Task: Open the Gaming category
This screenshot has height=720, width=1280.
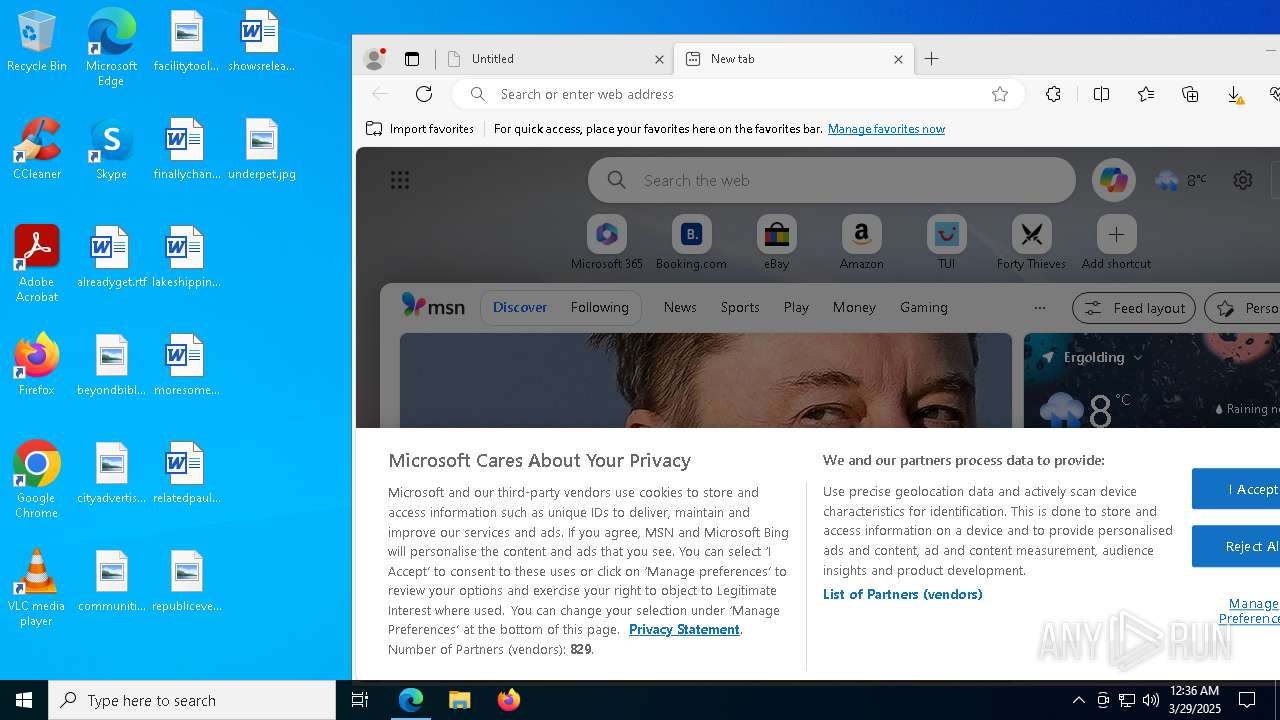Action: (924, 308)
